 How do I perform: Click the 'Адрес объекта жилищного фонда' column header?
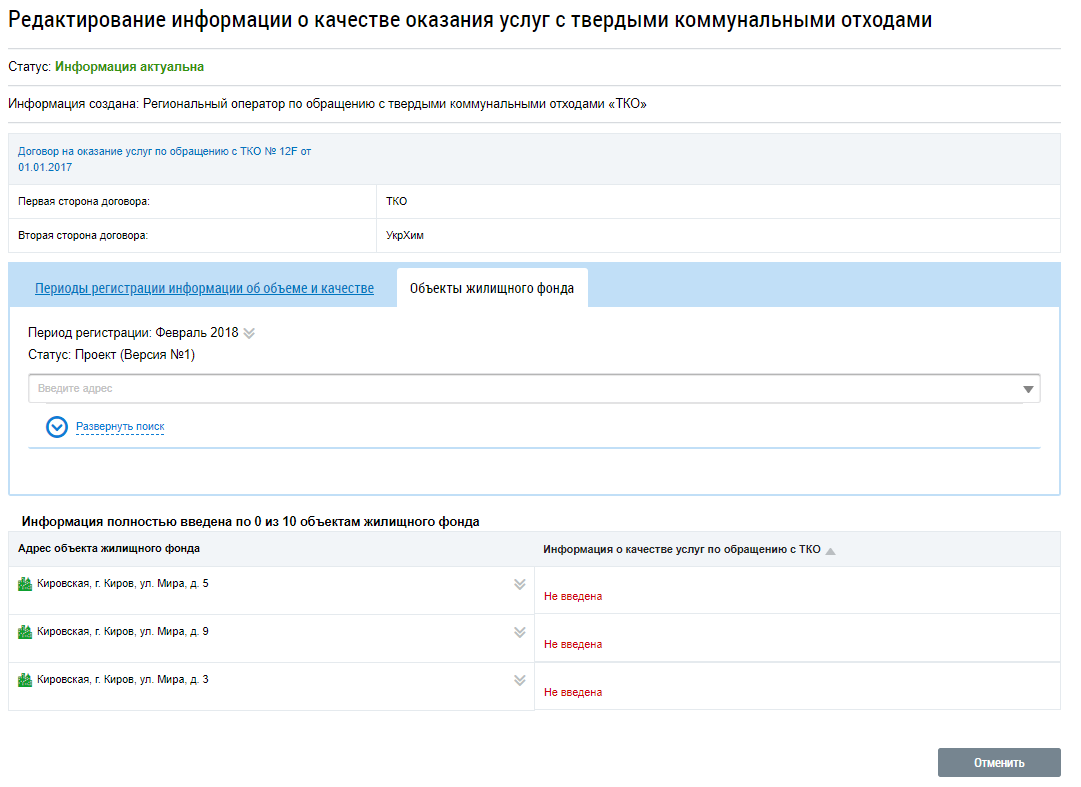109,549
